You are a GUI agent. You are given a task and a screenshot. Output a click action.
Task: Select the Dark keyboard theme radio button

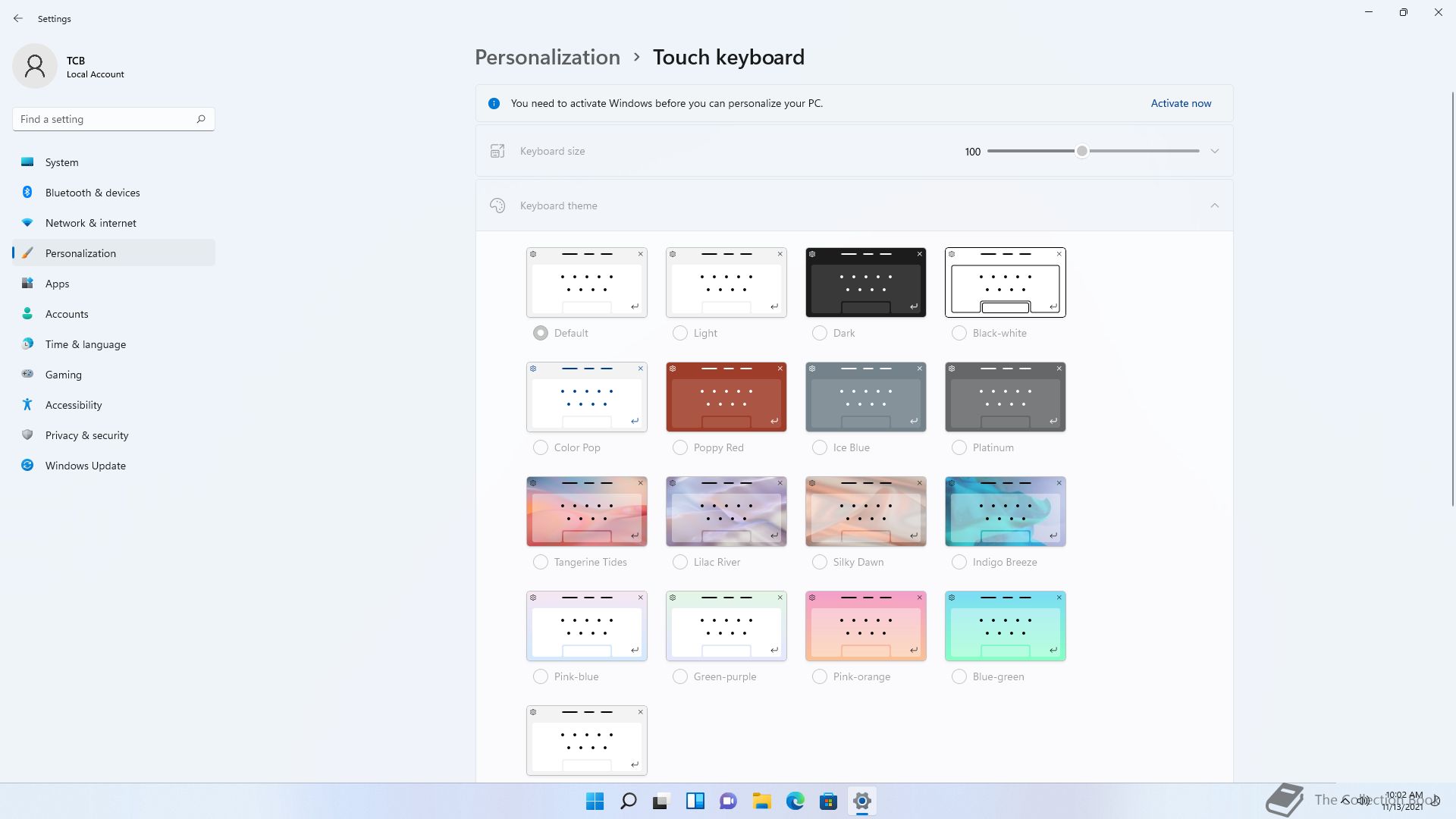(819, 333)
